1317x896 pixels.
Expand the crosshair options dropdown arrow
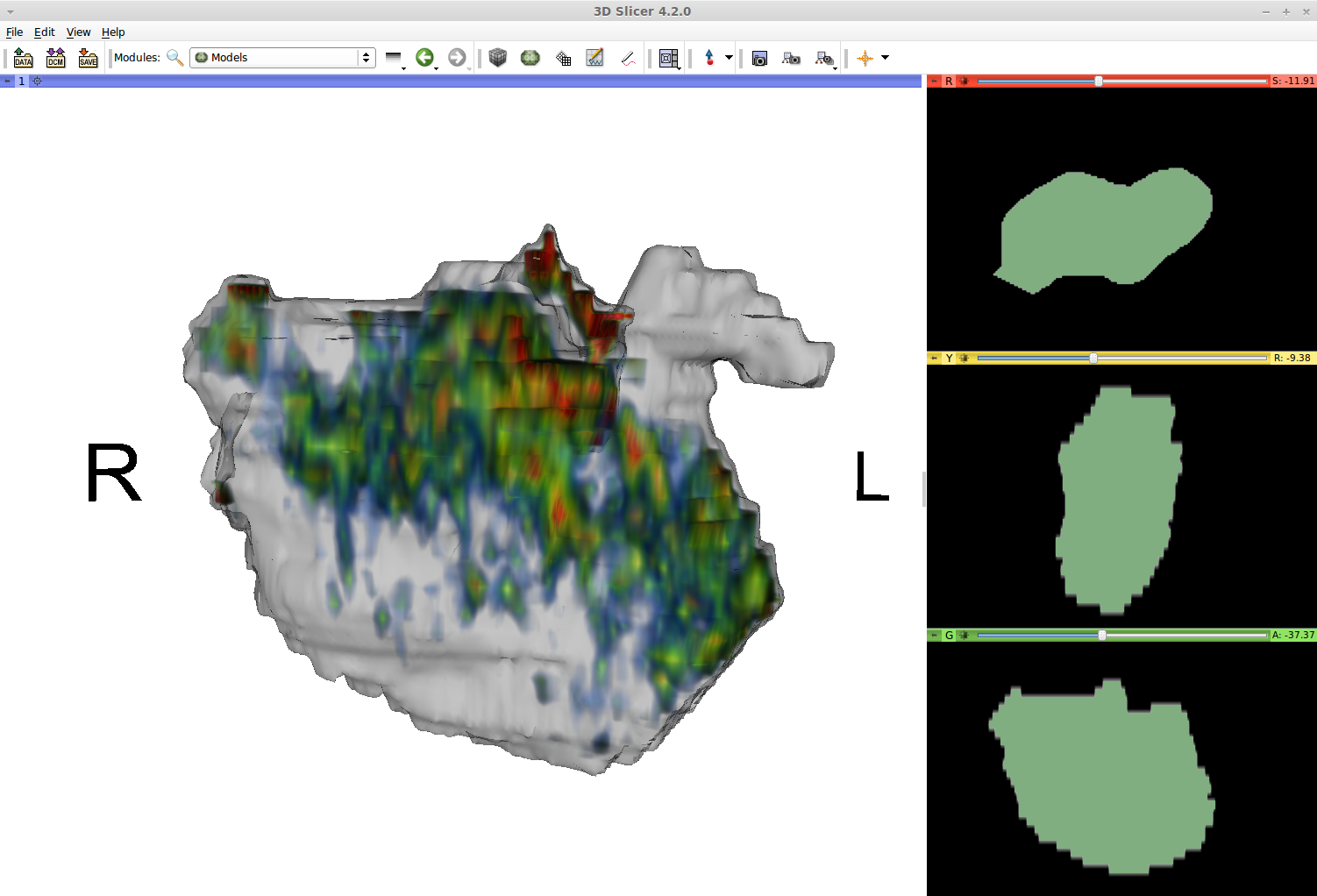885,58
